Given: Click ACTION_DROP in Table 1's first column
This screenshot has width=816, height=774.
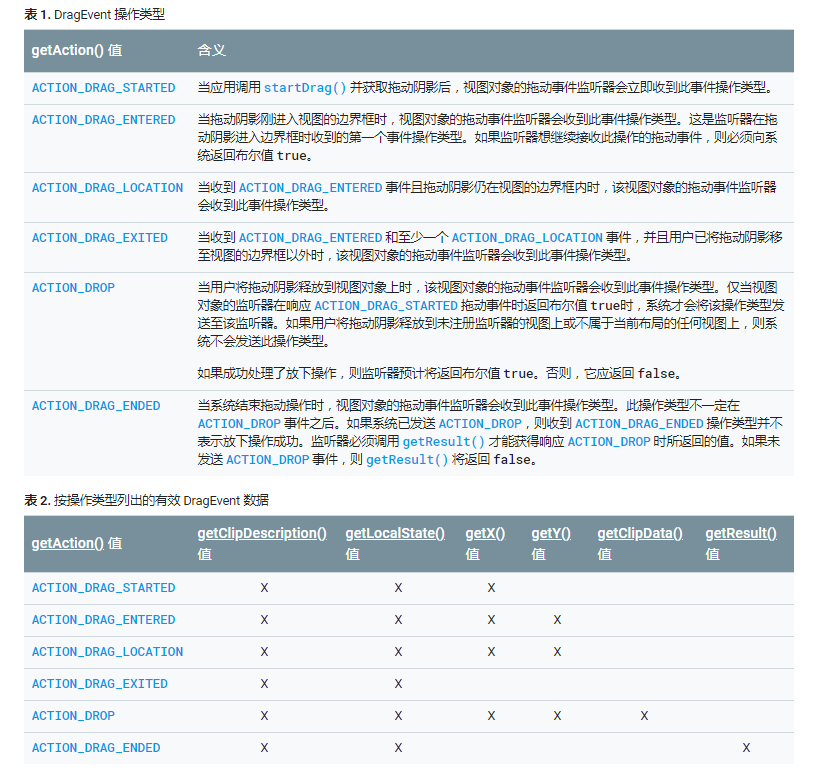Looking at the screenshot, I should pos(73,288).
